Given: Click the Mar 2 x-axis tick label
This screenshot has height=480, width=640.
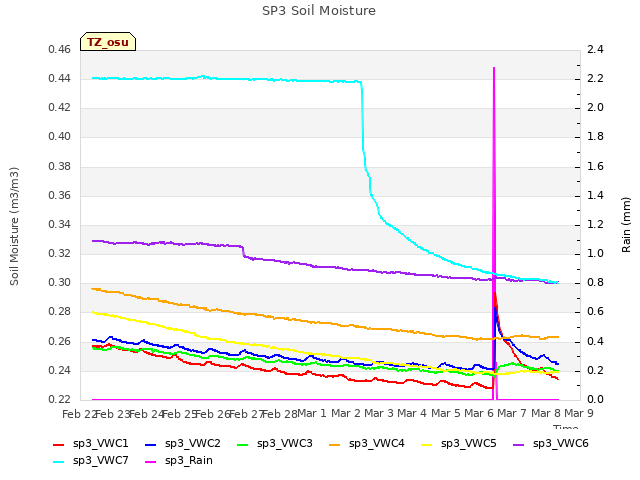Looking at the screenshot, I should (x=345, y=413).
